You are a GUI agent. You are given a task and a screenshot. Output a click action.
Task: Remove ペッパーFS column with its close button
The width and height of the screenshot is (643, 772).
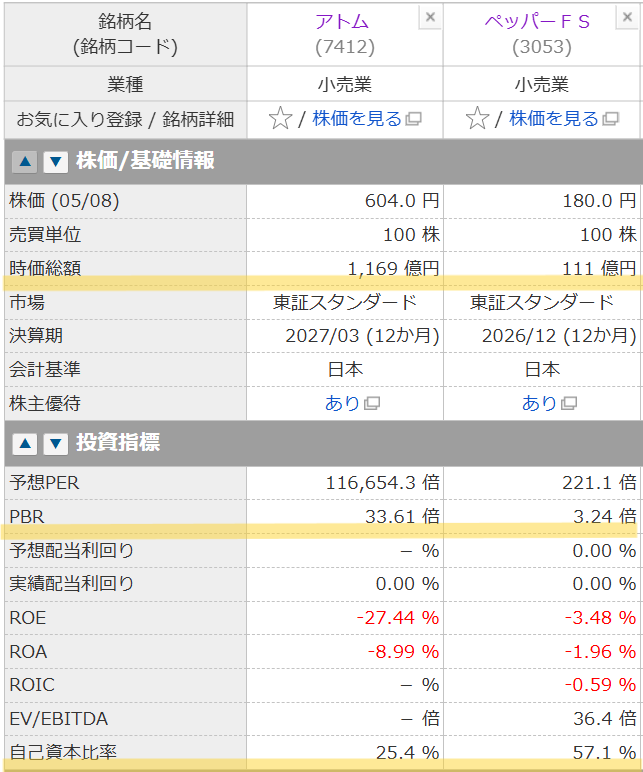pyautogui.click(x=627, y=17)
